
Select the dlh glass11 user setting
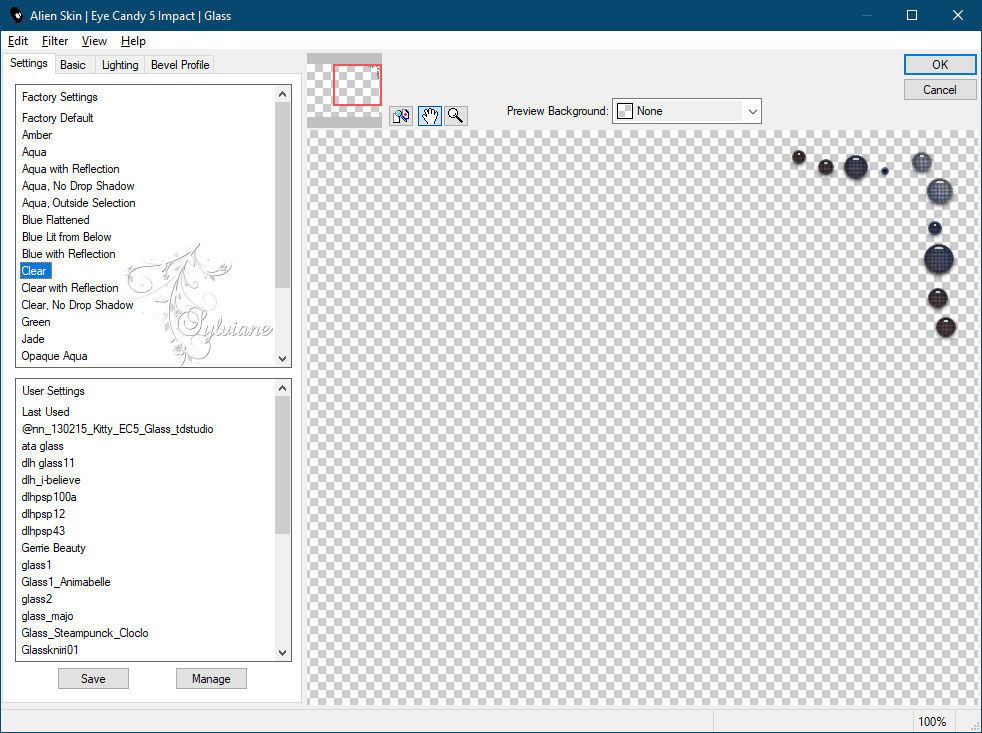pyautogui.click(x=48, y=462)
